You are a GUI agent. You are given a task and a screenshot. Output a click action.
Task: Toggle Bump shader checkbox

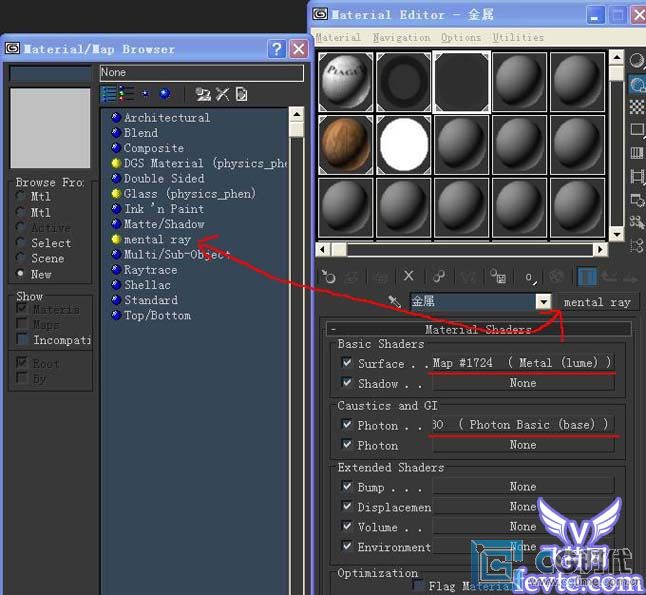(347, 486)
